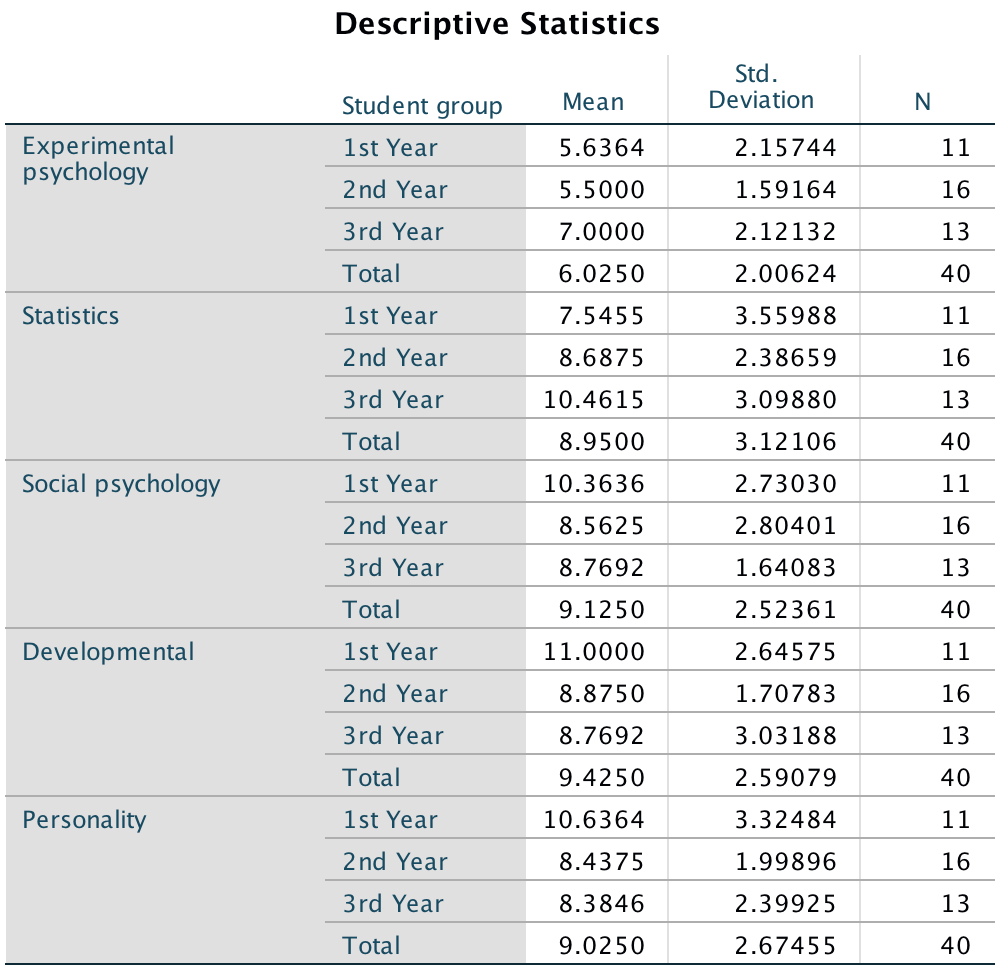
Task: Select the Personality row label
Action: click(84, 820)
